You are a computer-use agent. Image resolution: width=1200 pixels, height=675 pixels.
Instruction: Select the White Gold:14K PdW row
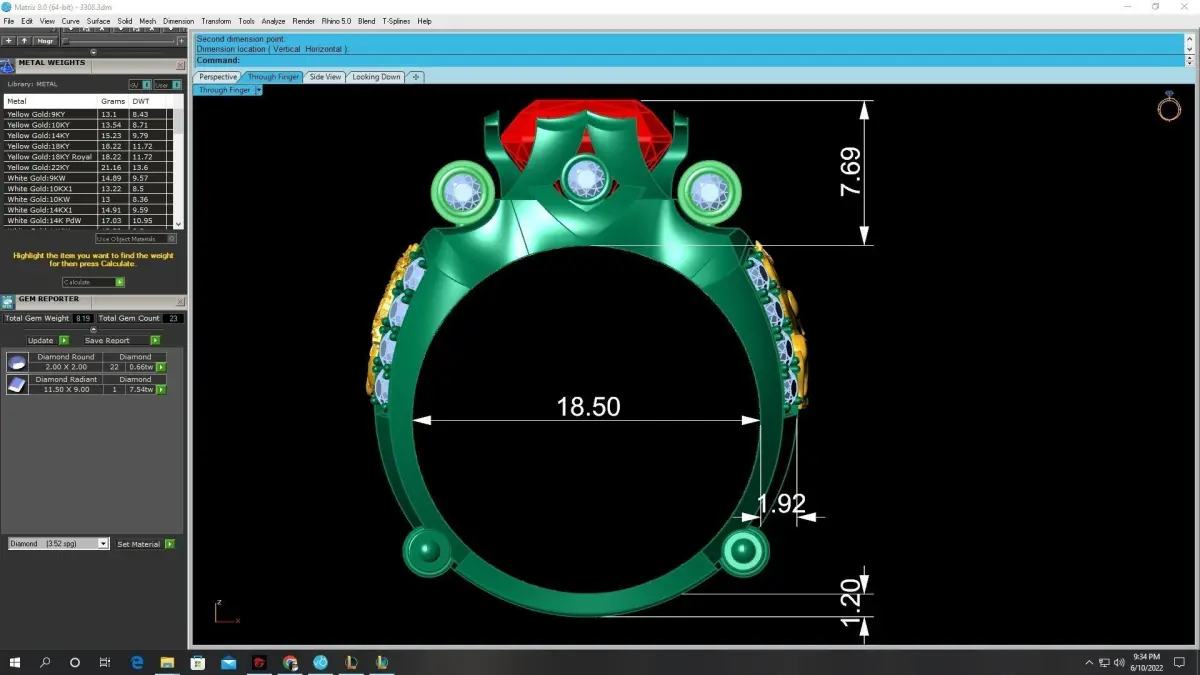click(x=88, y=220)
